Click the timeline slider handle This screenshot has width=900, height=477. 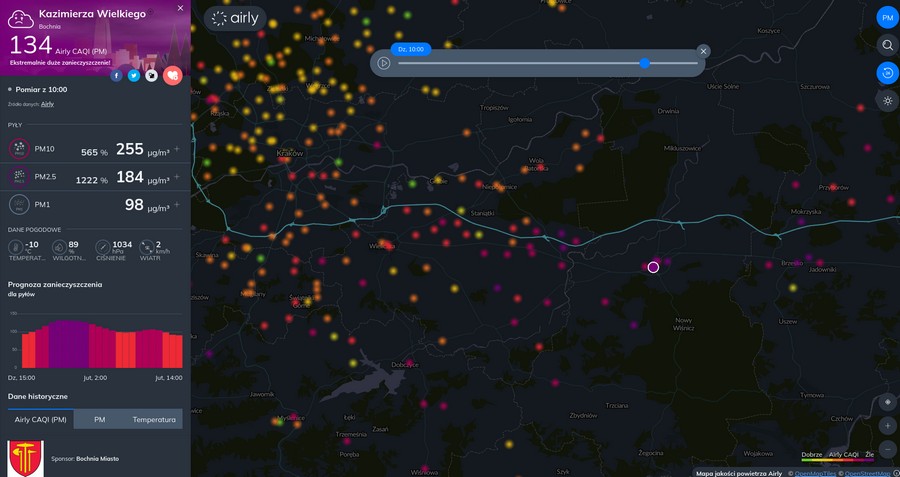point(645,63)
